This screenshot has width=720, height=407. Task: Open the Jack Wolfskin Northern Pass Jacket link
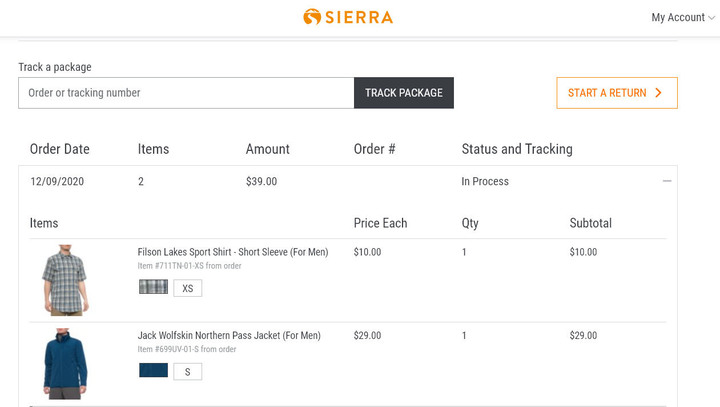229,335
